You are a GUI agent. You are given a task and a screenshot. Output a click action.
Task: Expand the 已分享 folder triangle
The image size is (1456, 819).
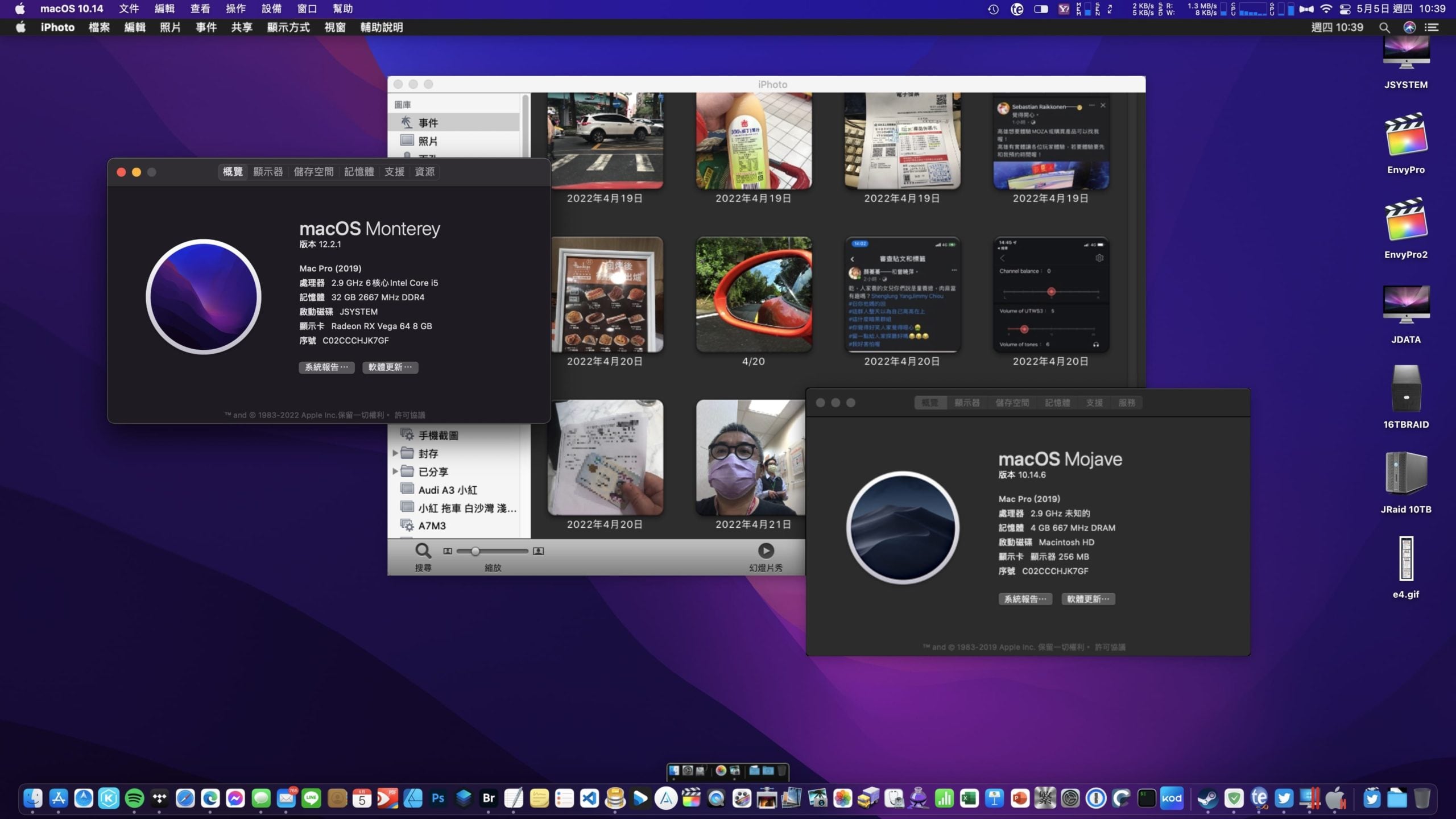395,471
